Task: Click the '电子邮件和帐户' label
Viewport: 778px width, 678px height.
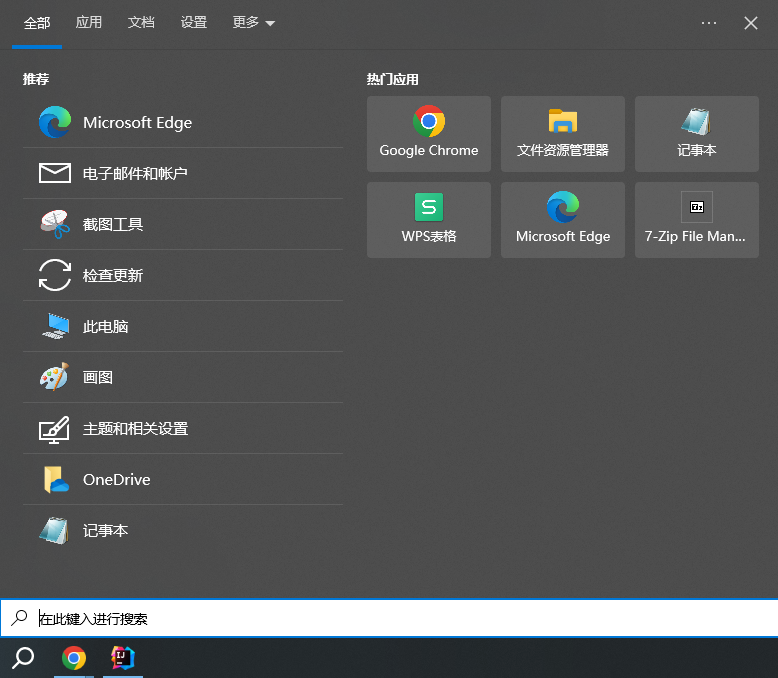Action: click(x=135, y=173)
